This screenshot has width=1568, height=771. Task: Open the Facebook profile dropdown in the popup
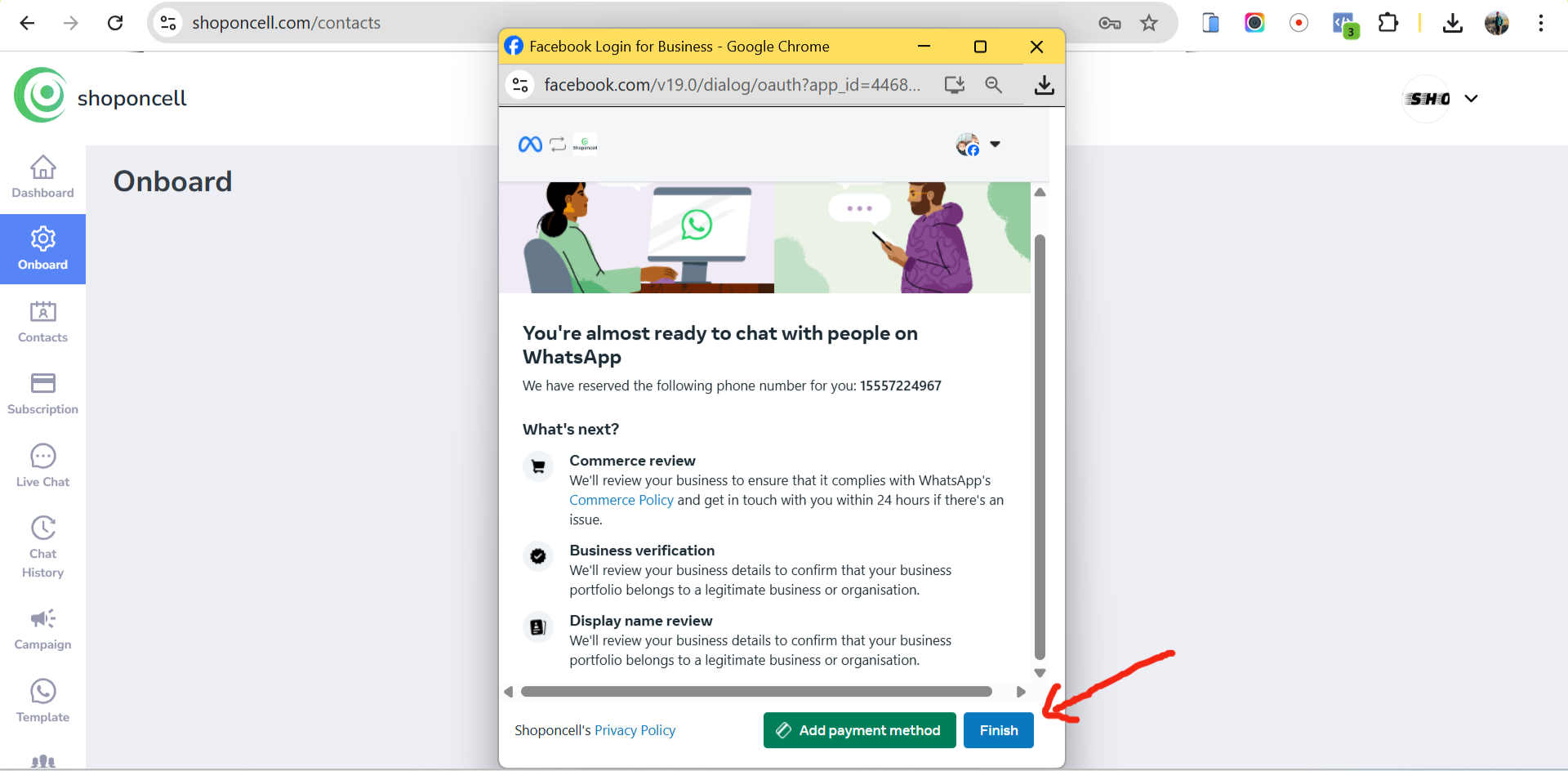pyautogui.click(x=996, y=144)
